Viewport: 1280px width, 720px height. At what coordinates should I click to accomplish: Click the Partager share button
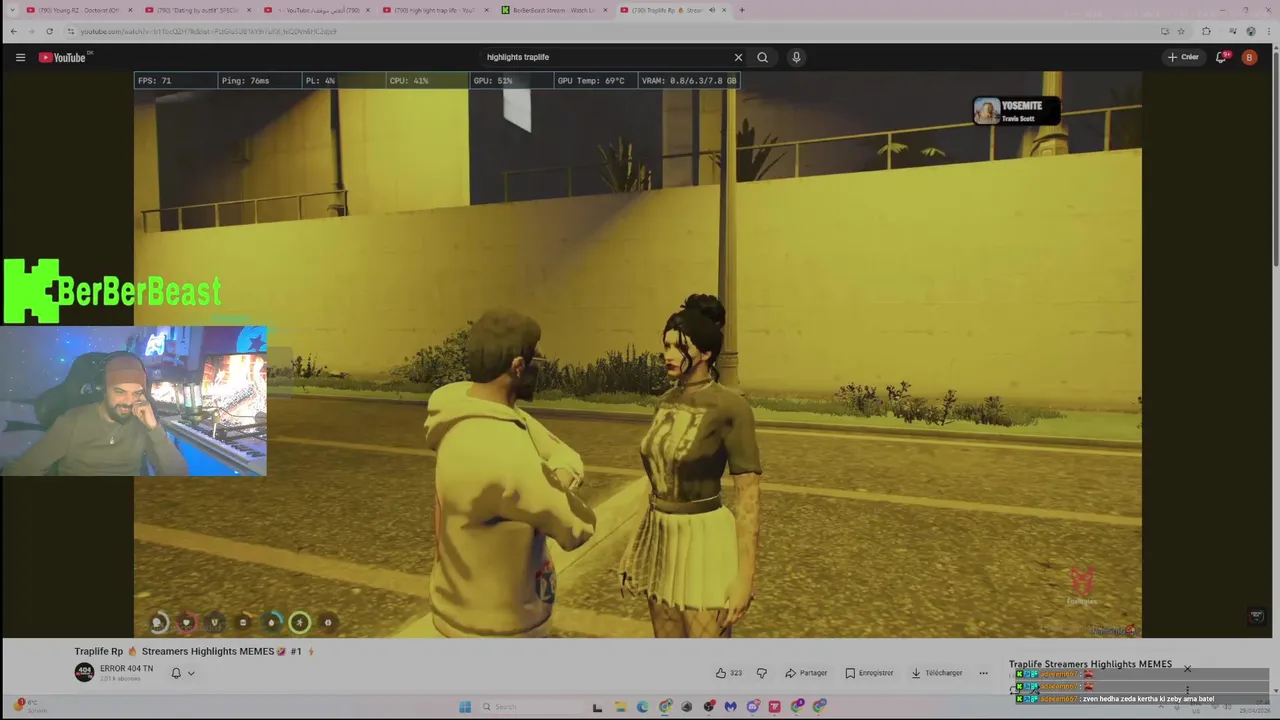[x=806, y=673]
